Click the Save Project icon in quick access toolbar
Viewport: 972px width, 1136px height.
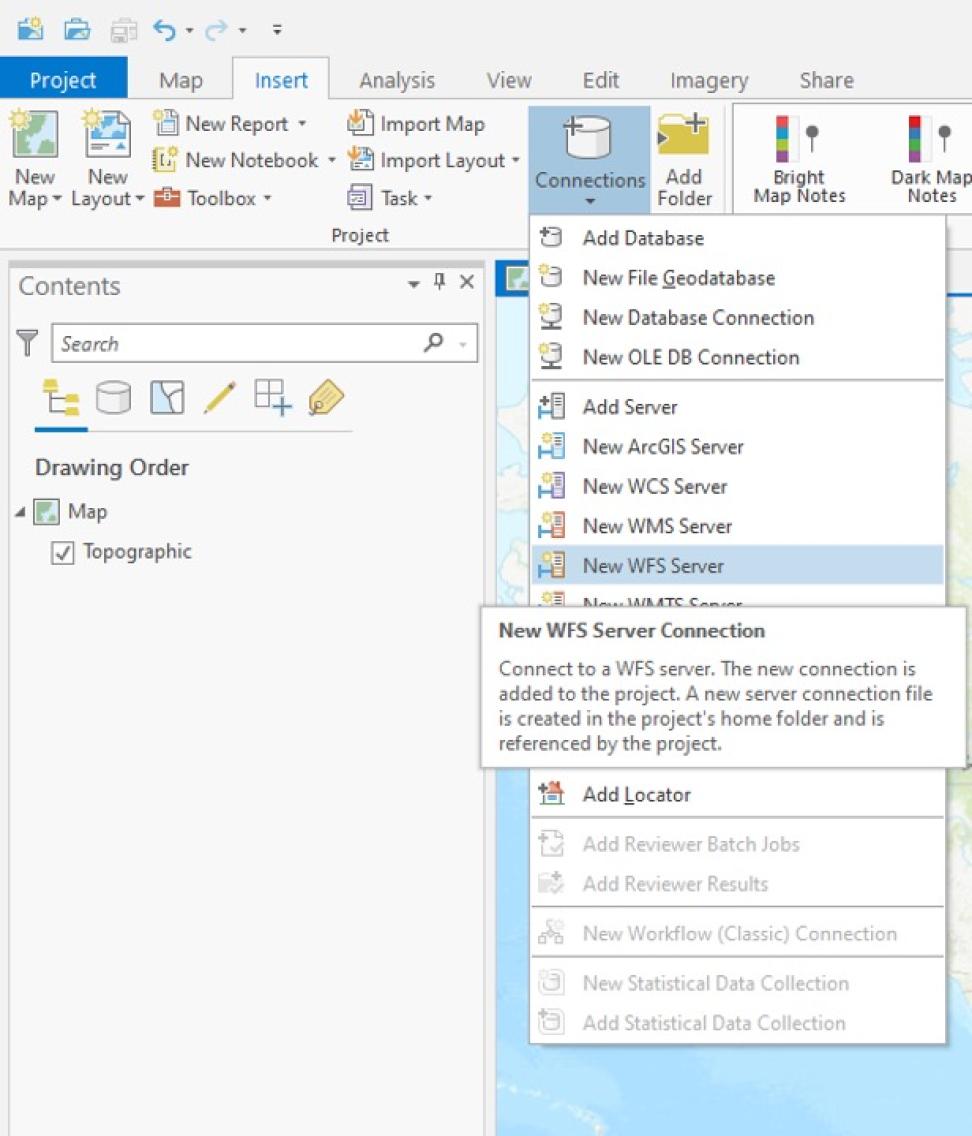click(124, 30)
